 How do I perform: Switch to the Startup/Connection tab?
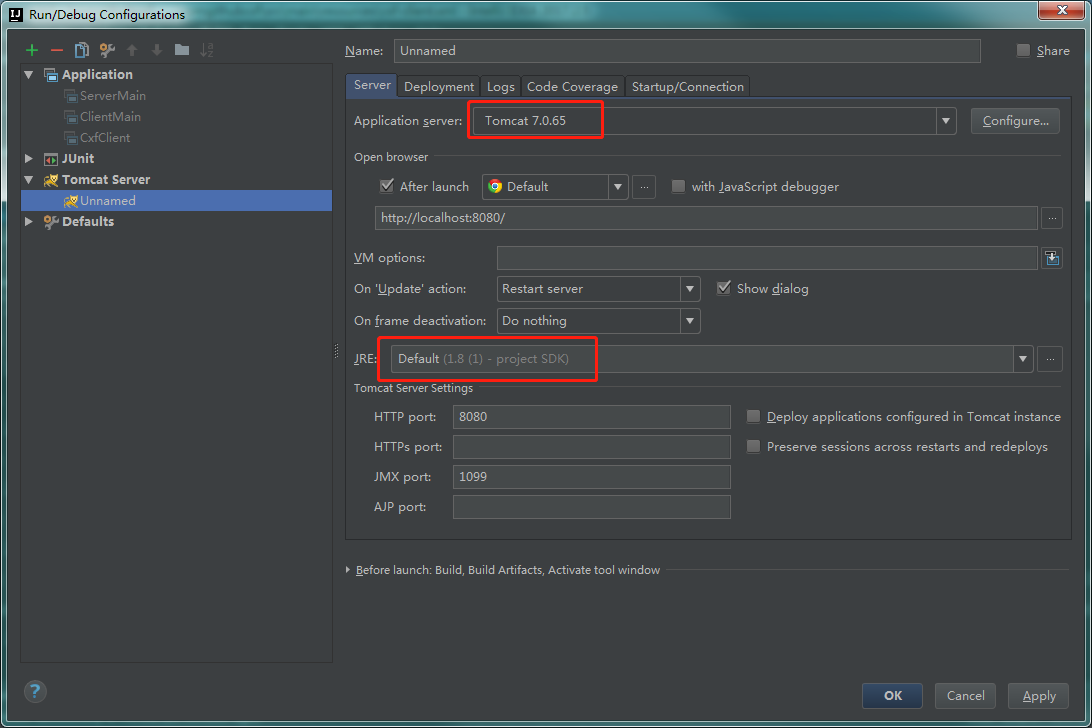[687, 86]
